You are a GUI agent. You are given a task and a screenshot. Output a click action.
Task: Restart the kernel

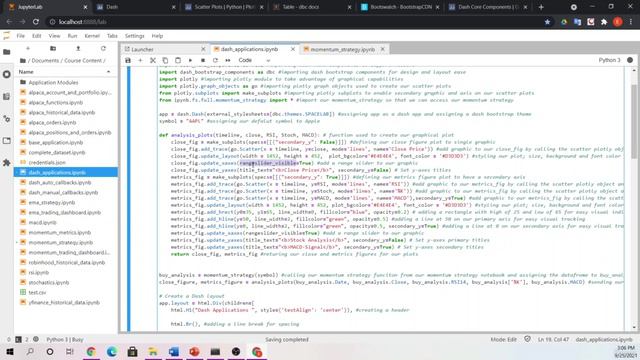(x=215, y=60)
